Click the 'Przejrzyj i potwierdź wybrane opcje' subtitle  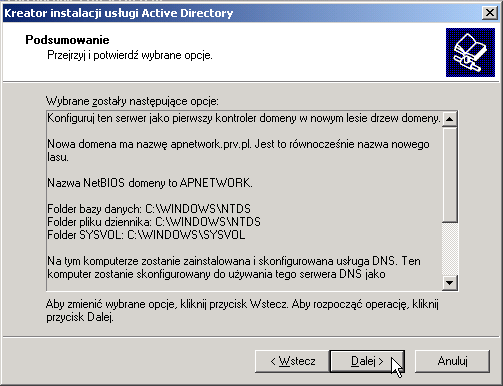[x=130, y=55]
